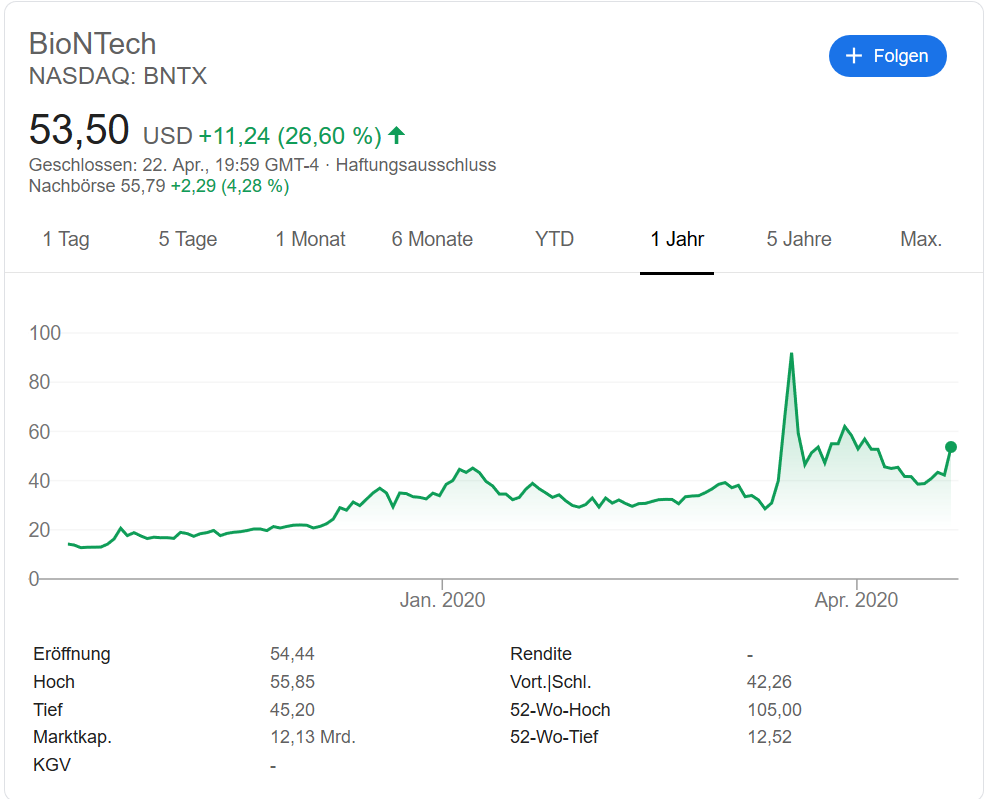Select the YTD tab
Screen dimensions: 984x799
pos(555,239)
